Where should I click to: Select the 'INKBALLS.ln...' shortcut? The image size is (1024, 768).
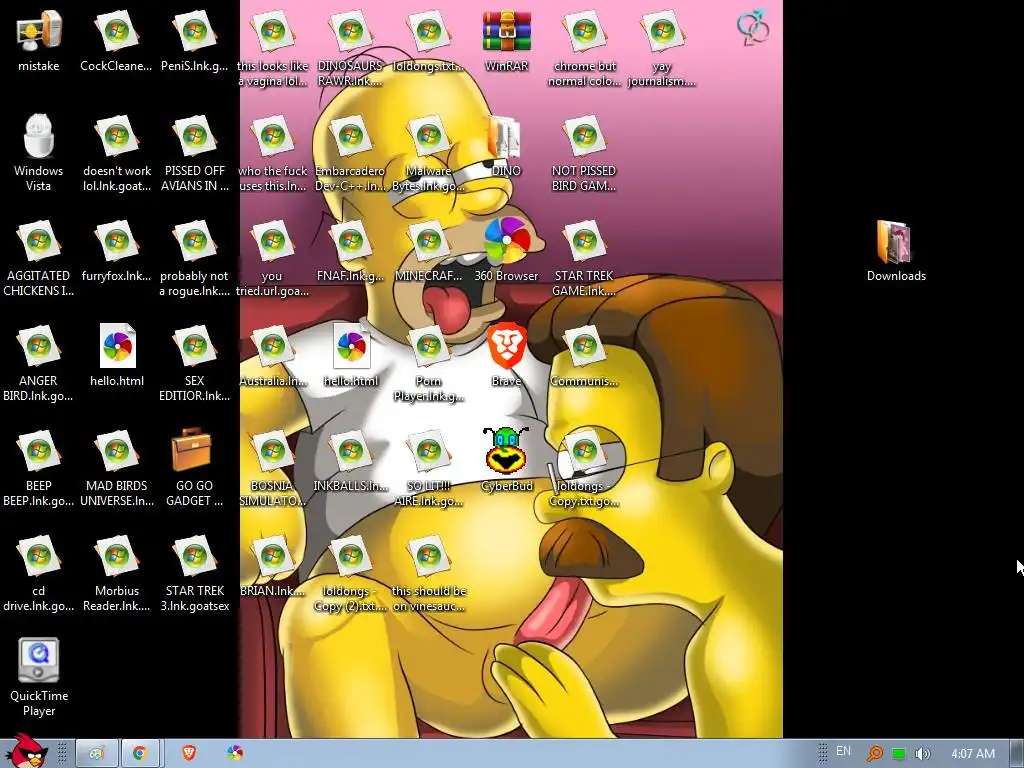pos(350,460)
